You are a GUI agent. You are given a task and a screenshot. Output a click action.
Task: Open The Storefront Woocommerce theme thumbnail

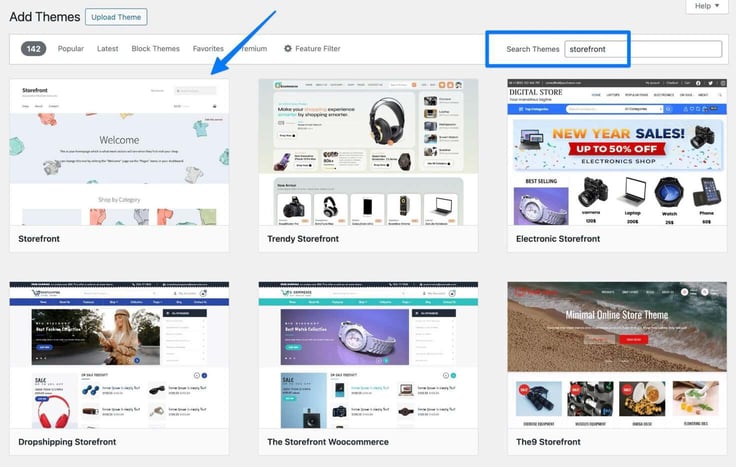(368, 355)
